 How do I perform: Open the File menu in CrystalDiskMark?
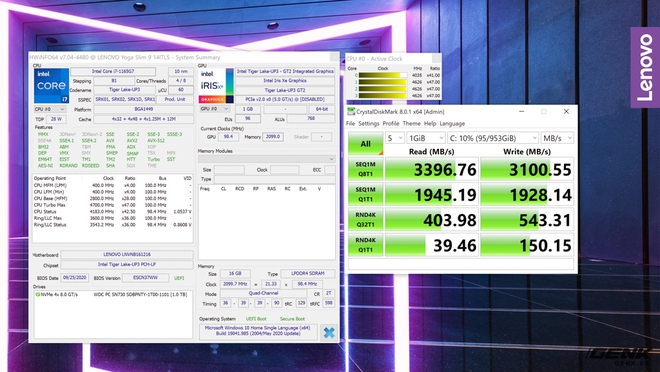click(350, 124)
